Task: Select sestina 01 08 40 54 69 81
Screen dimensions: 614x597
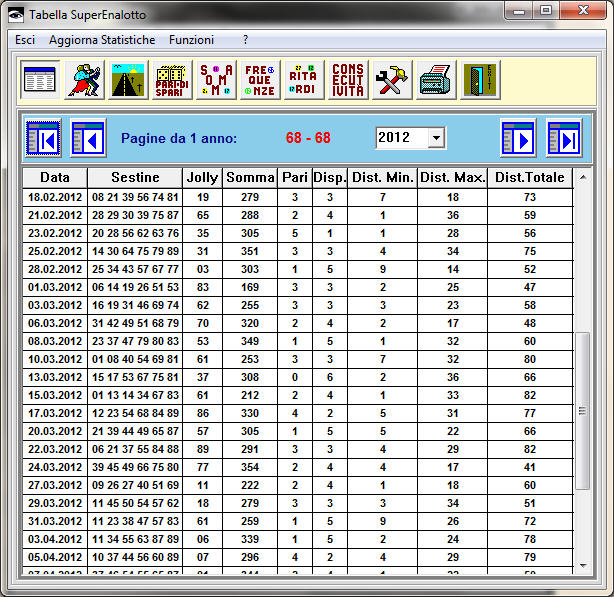Action: (135, 359)
